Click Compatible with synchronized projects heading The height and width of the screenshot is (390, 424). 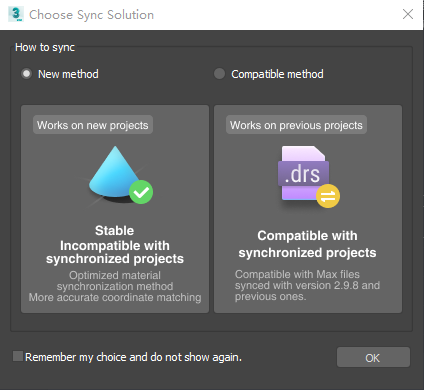pyautogui.click(x=307, y=244)
